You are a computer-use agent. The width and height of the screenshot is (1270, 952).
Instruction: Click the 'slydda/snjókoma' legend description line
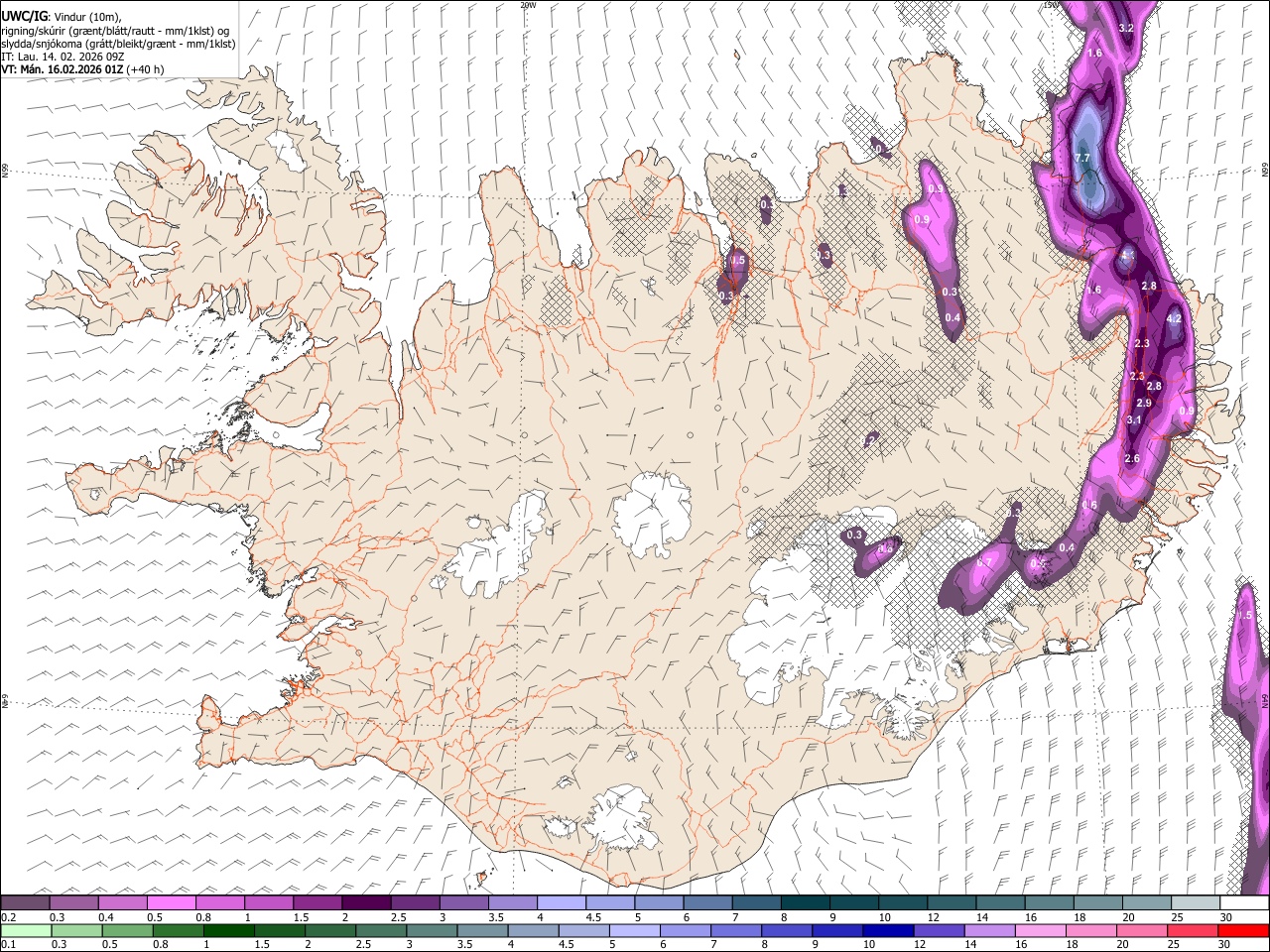pos(118,44)
